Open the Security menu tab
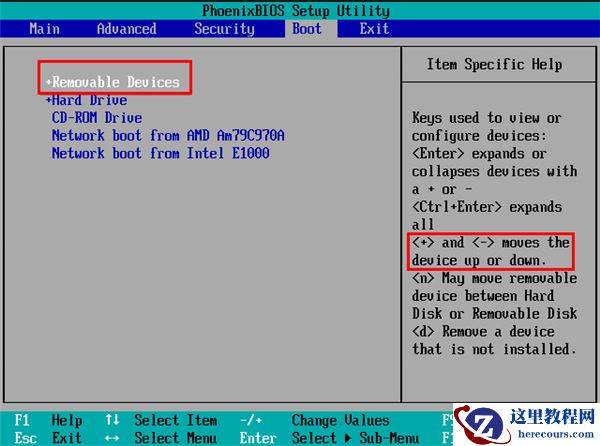The width and height of the screenshot is (600, 446). tap(224, 29)
